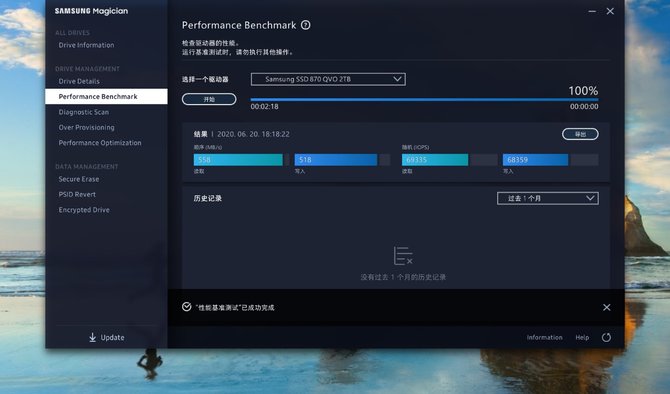This screenshot has width=670, height=394.
Task: Click the success checkmark icon in notification
Action: (186, 307)
